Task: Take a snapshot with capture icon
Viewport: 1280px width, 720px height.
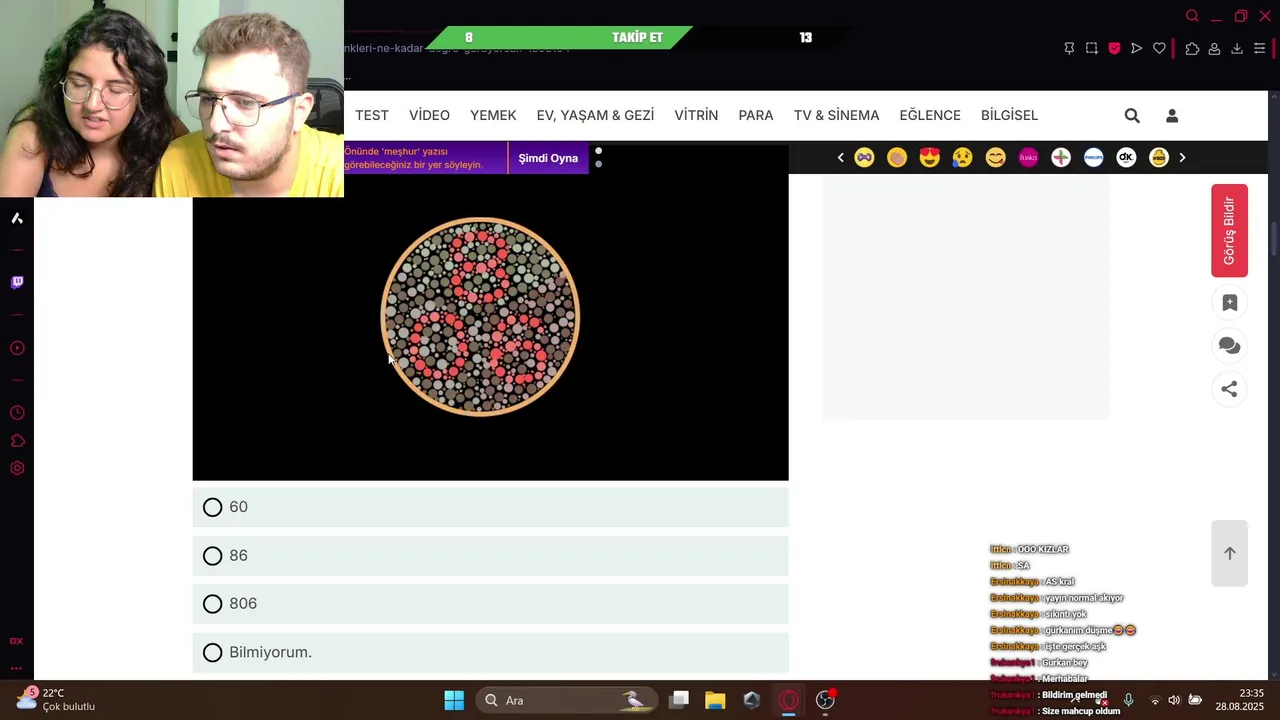Action: pos(1091,48)
